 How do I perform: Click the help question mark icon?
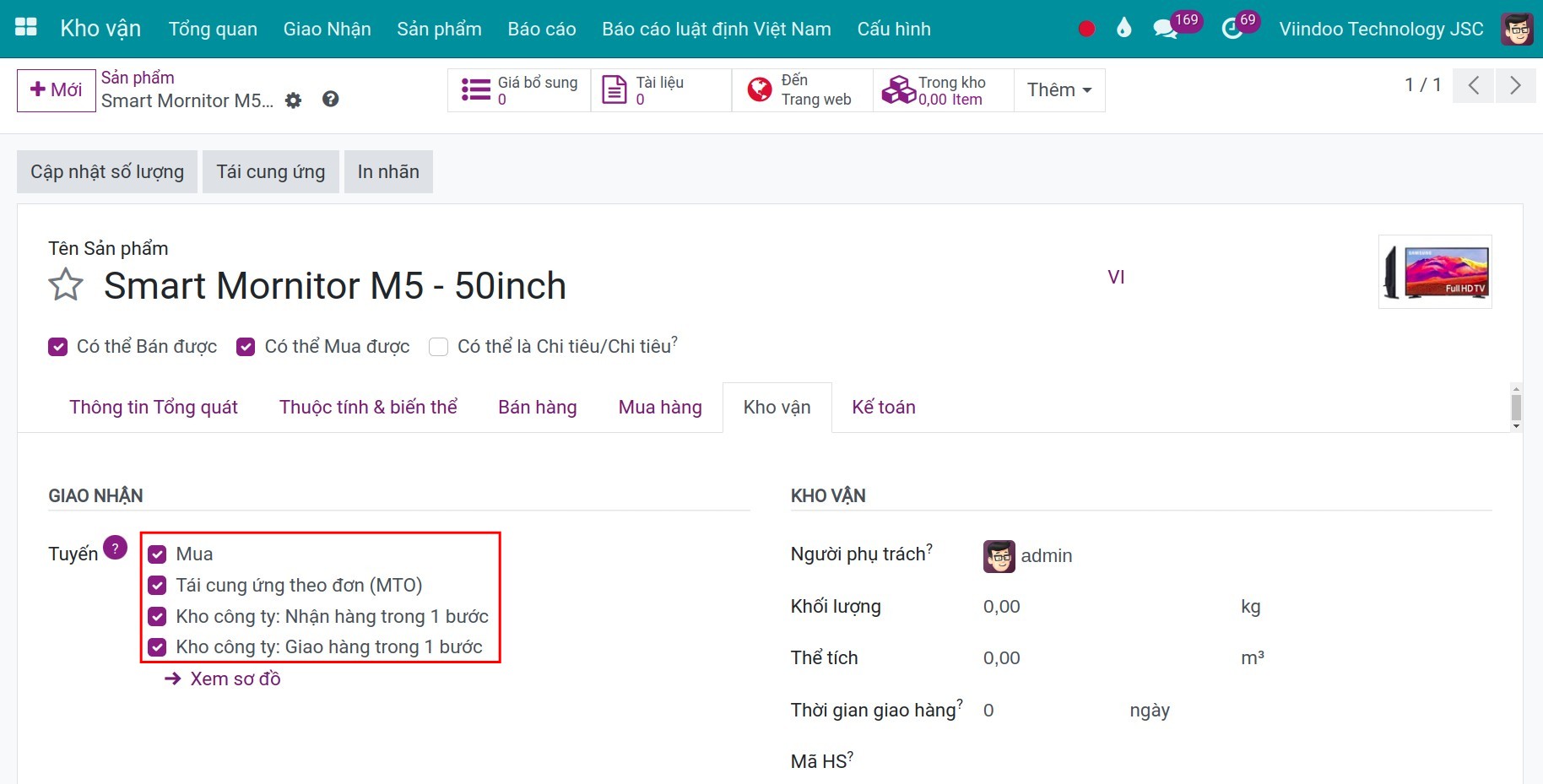pyautogui.click(x=331, y=100)
